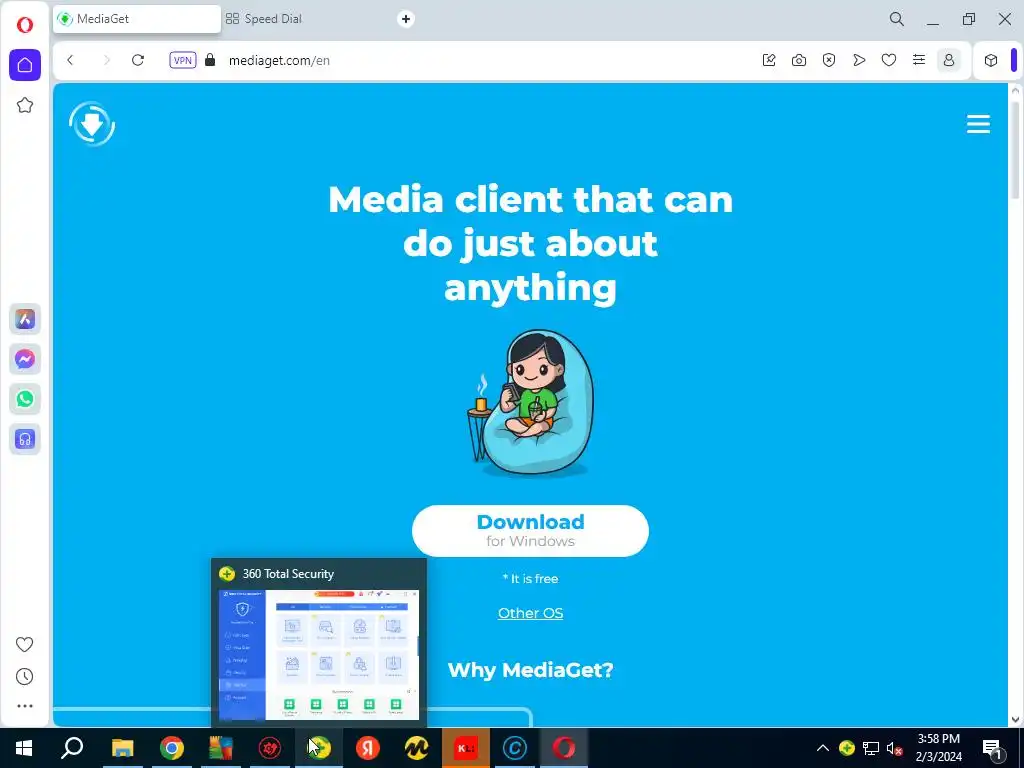Follow the Other OS link

[530, 613]
